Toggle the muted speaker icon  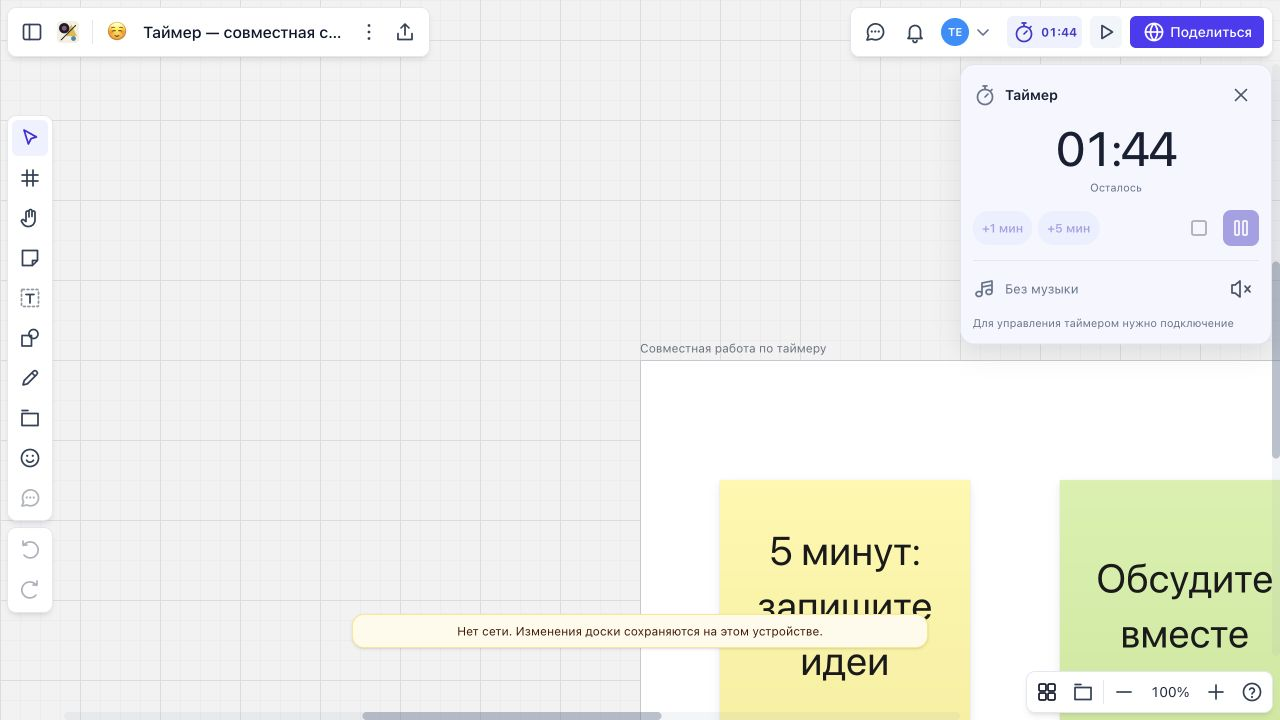(x=1241, y=289)
